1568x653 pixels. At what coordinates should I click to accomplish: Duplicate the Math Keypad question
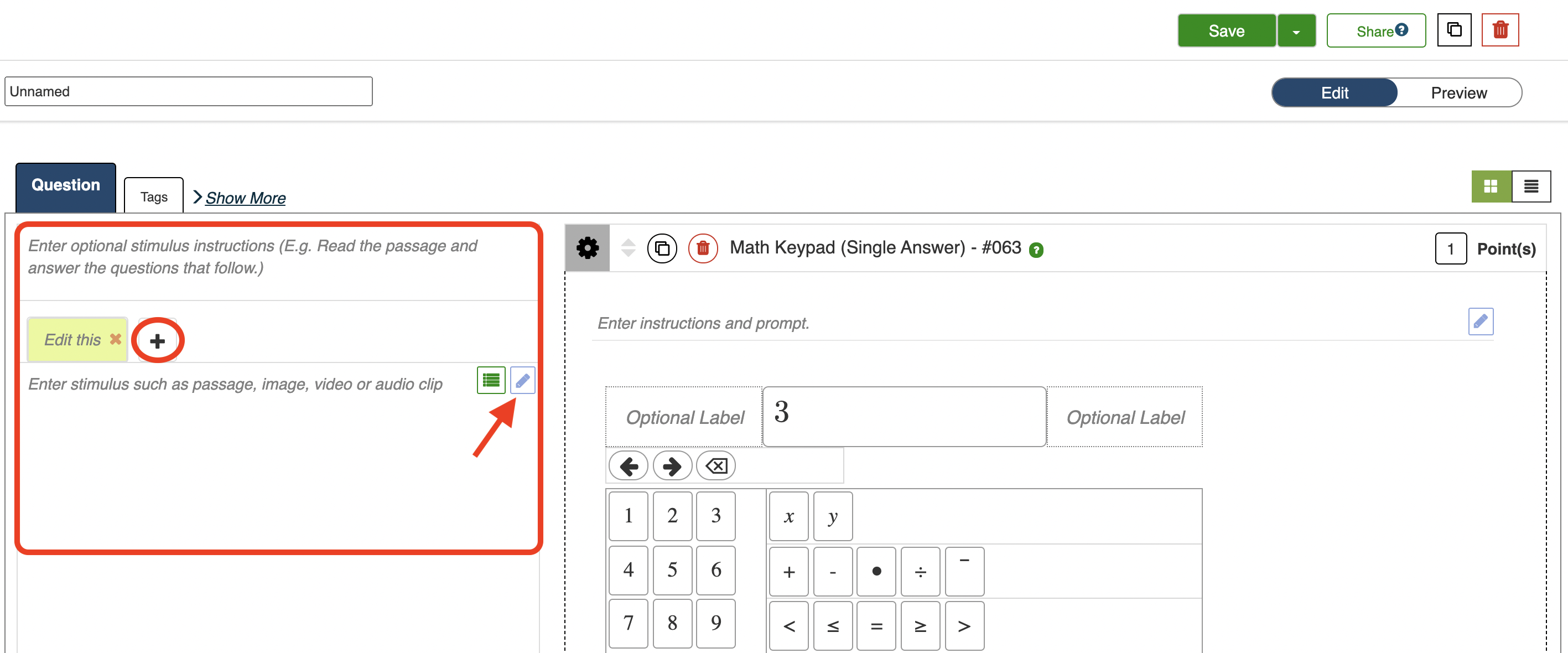click(662, 248)
